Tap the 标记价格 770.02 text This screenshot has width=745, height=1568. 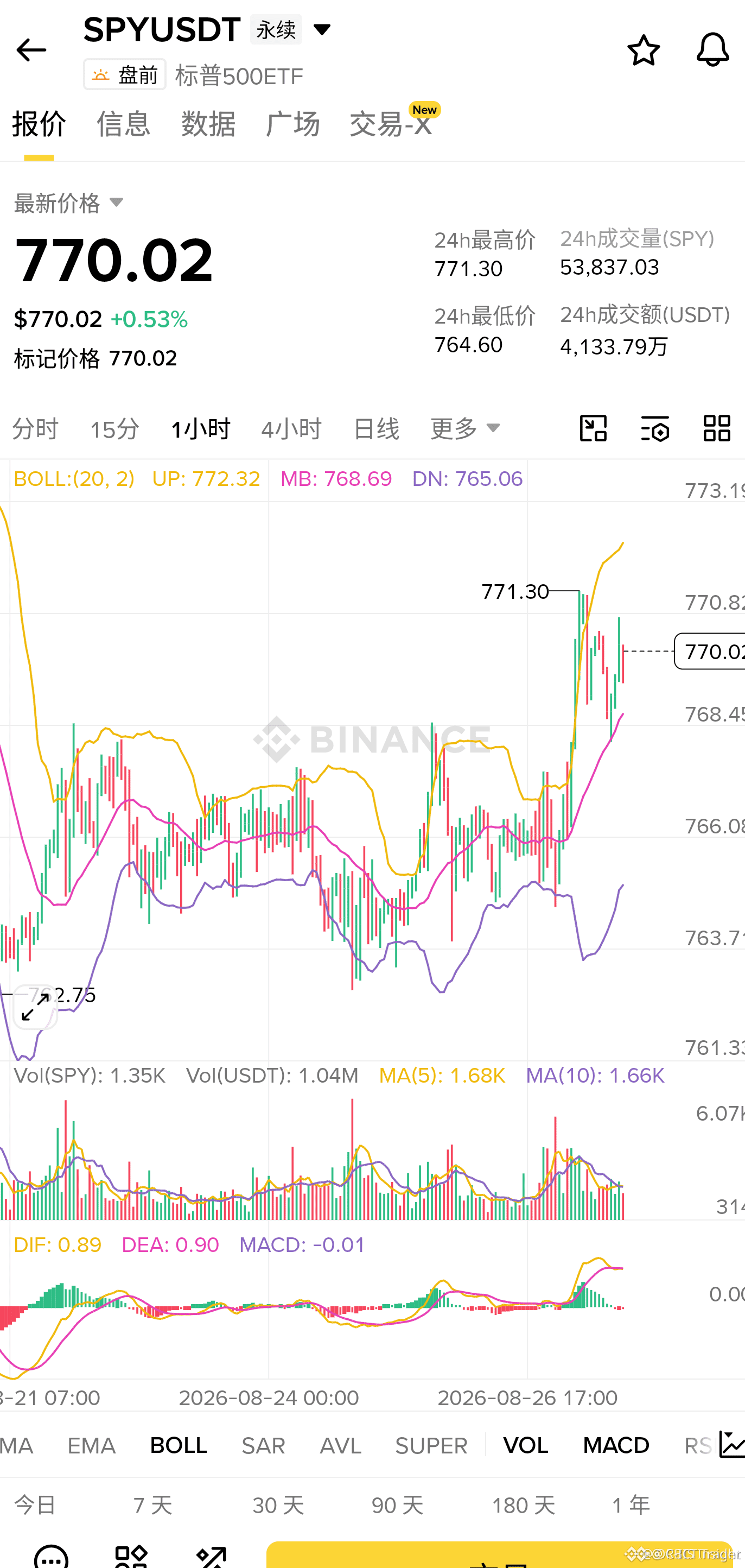tap(95, 358)
